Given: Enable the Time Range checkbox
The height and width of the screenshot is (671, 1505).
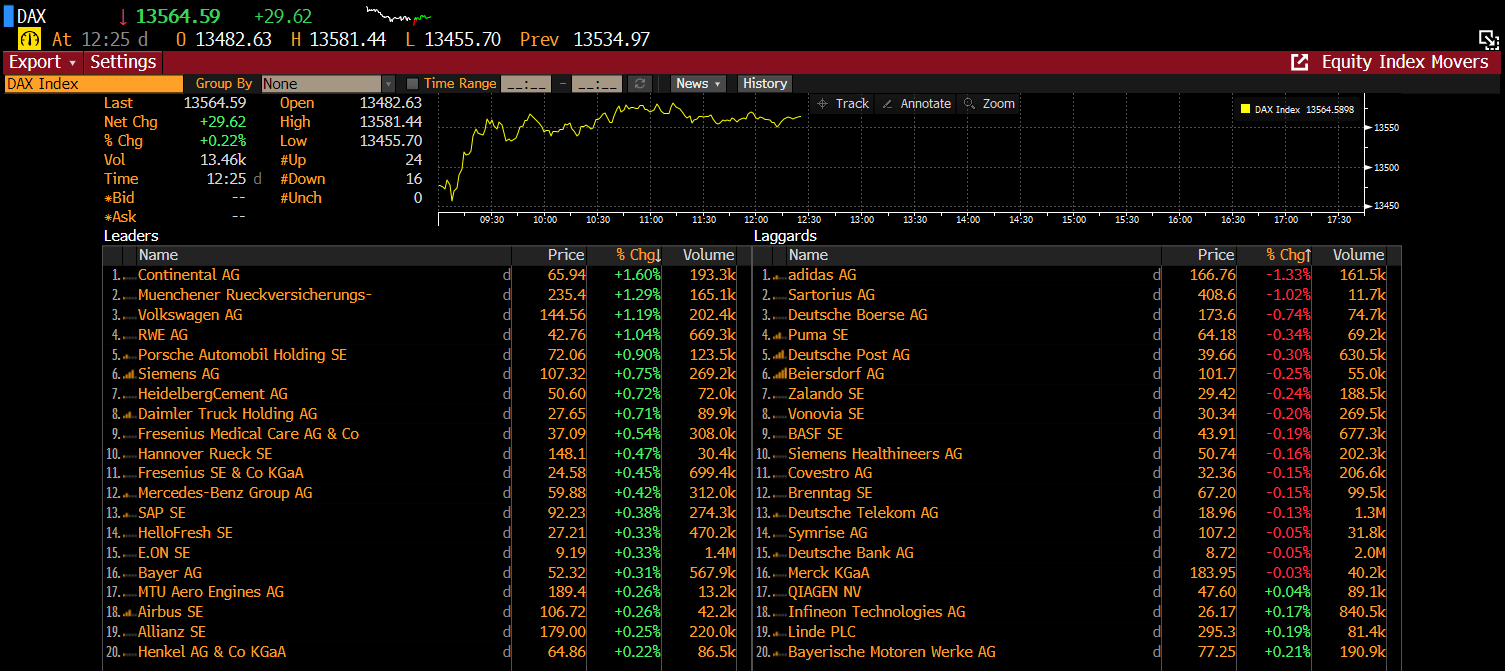Looking at the screenshot, I should tap(413, 84).
